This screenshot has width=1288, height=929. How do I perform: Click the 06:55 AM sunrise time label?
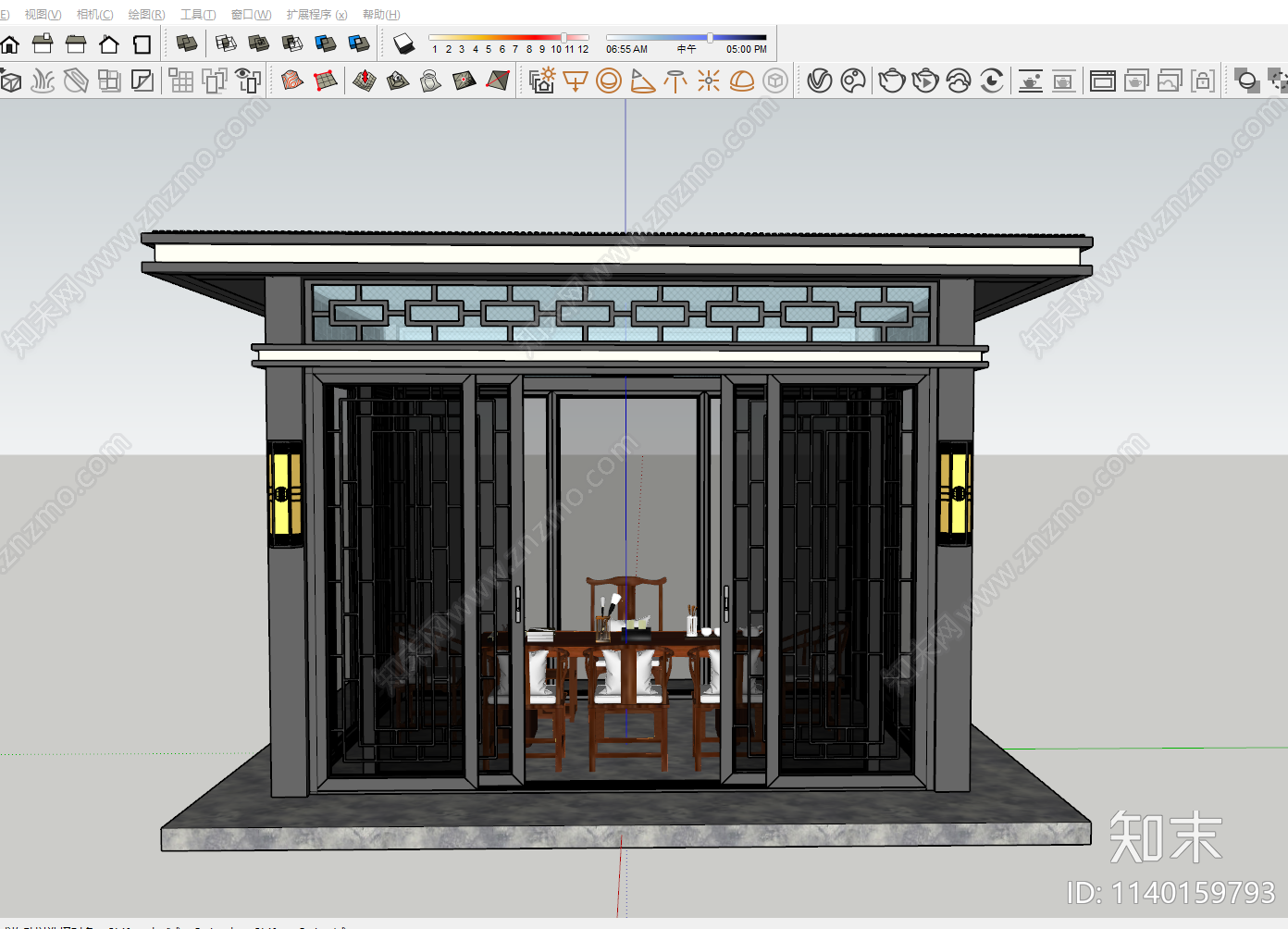point(626,50)
